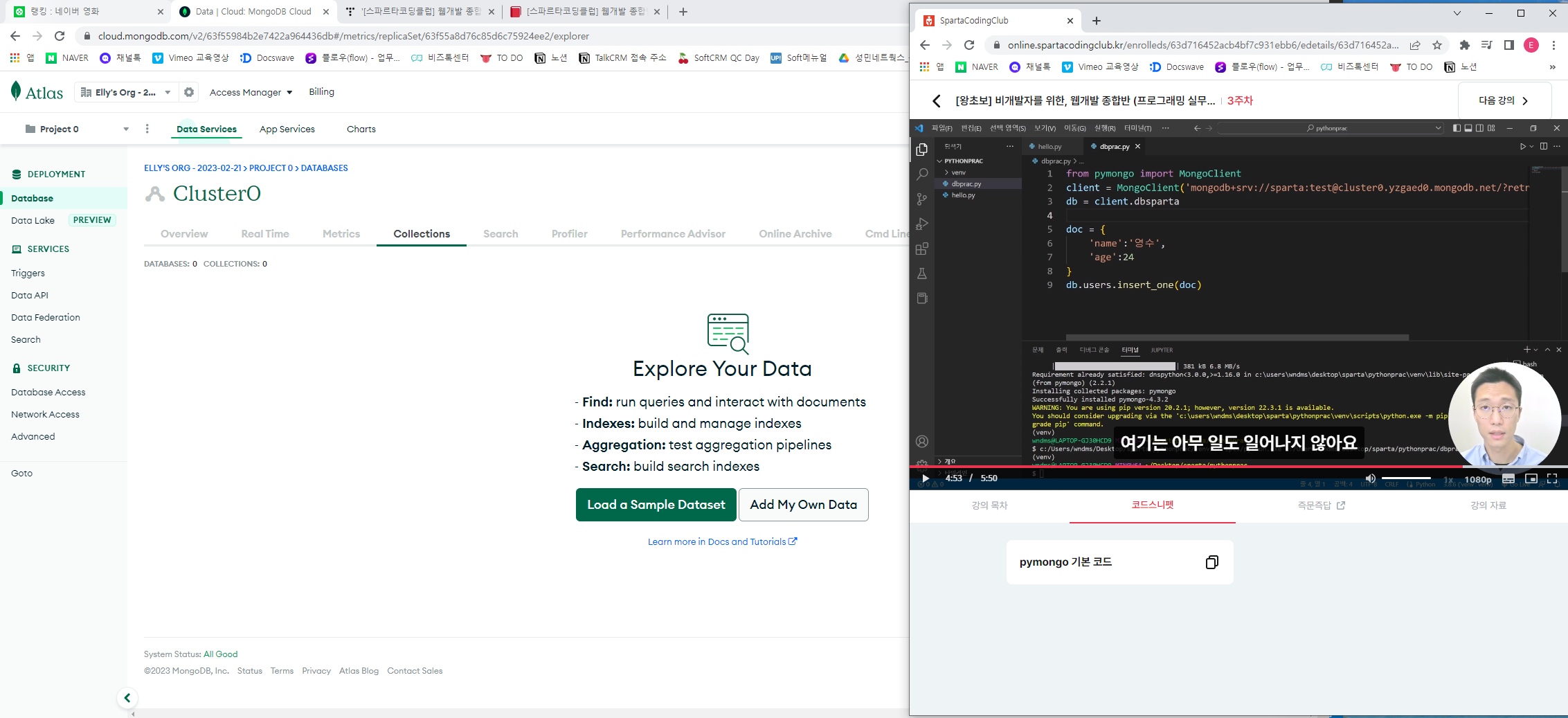Switch to the 강의 자료 tab
Screen dimensions: 1568x718
[x=1488, y=505]
